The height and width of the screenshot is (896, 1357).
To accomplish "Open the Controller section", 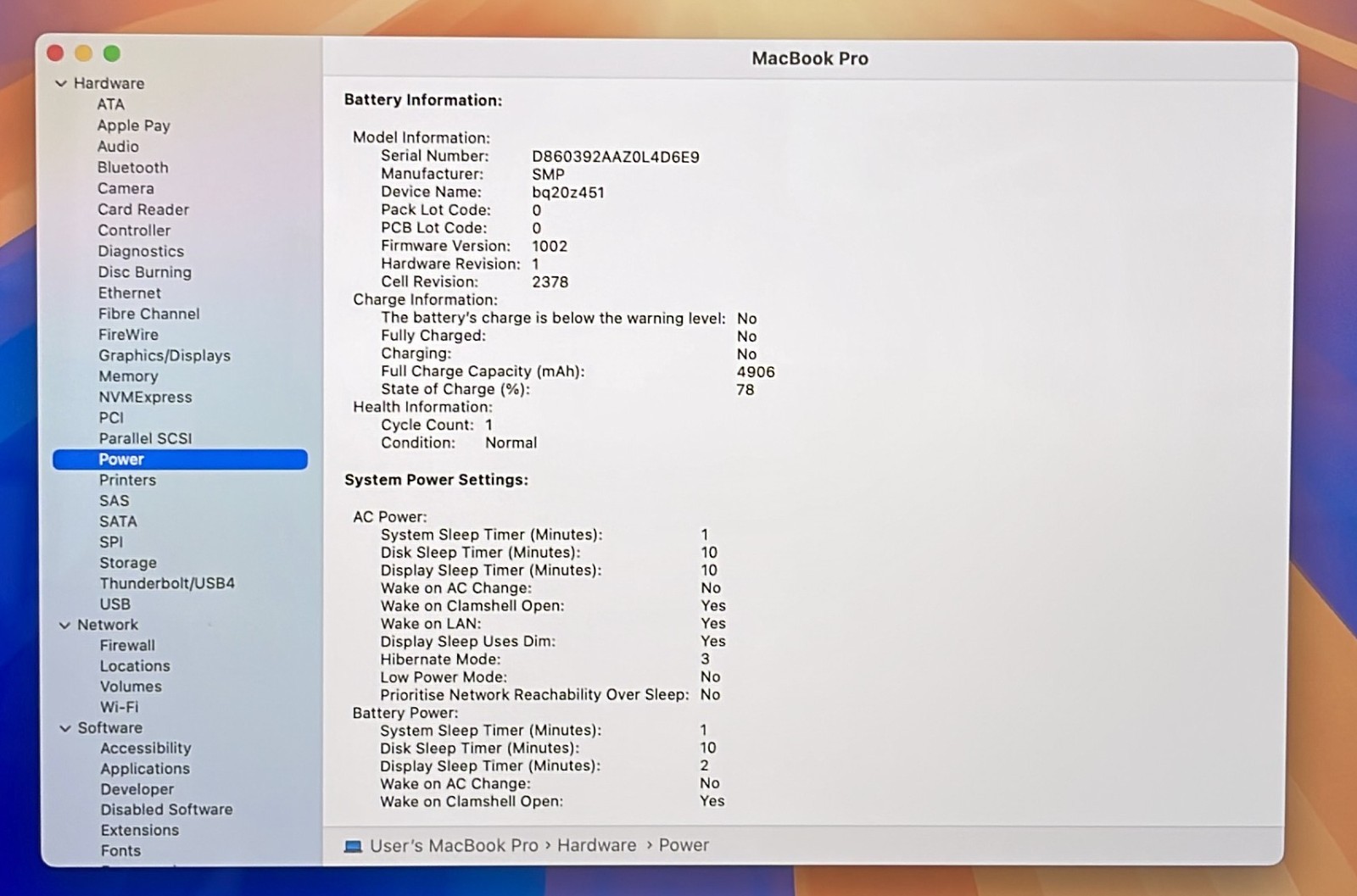I will coord(134,230).
